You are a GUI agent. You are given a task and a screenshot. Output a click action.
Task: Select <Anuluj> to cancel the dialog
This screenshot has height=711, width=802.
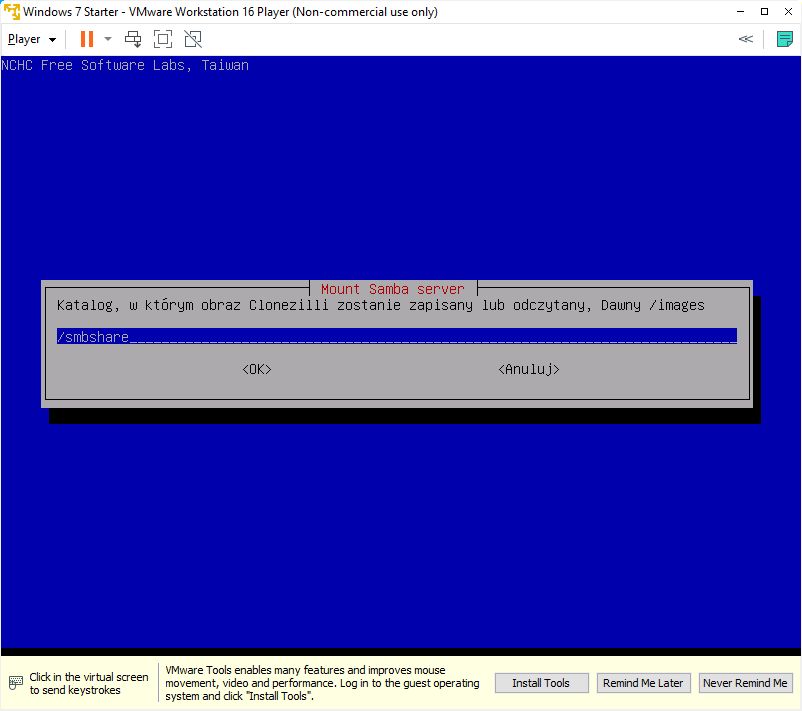[x=528, y=369]
